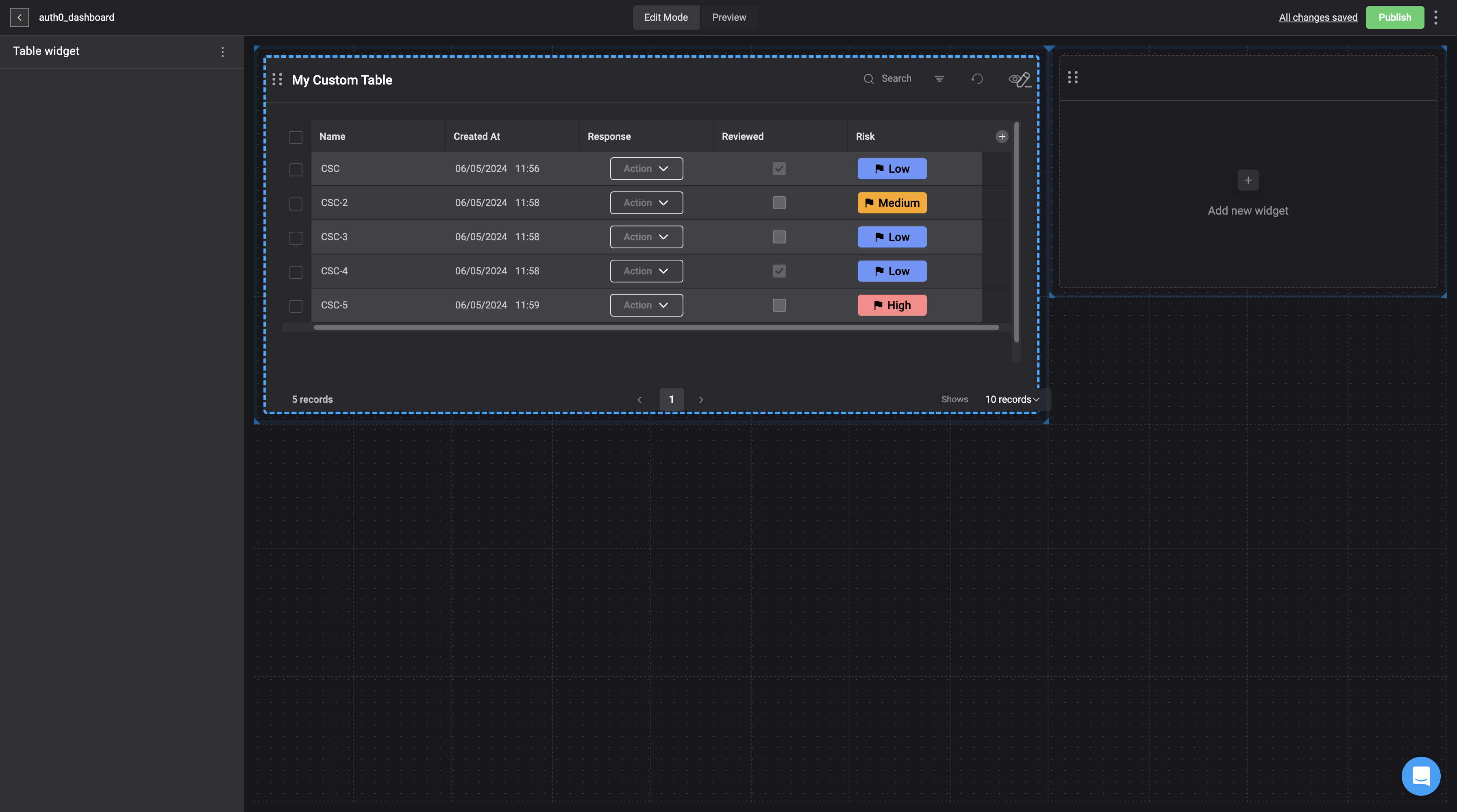Add a new column with plus icon

tap(1002, 136)
